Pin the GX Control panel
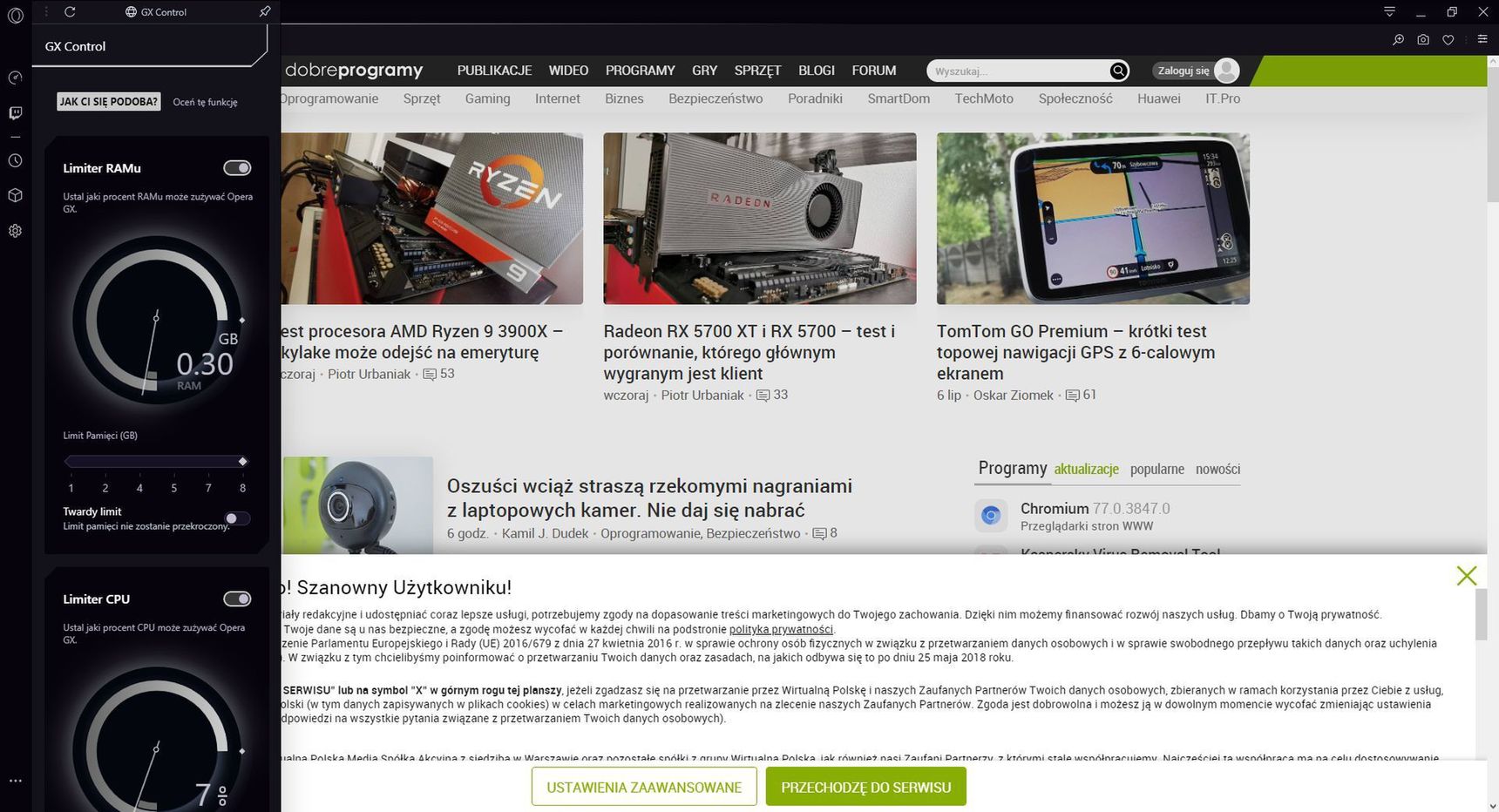1499x812 pixels. click(x=265, y=11)
